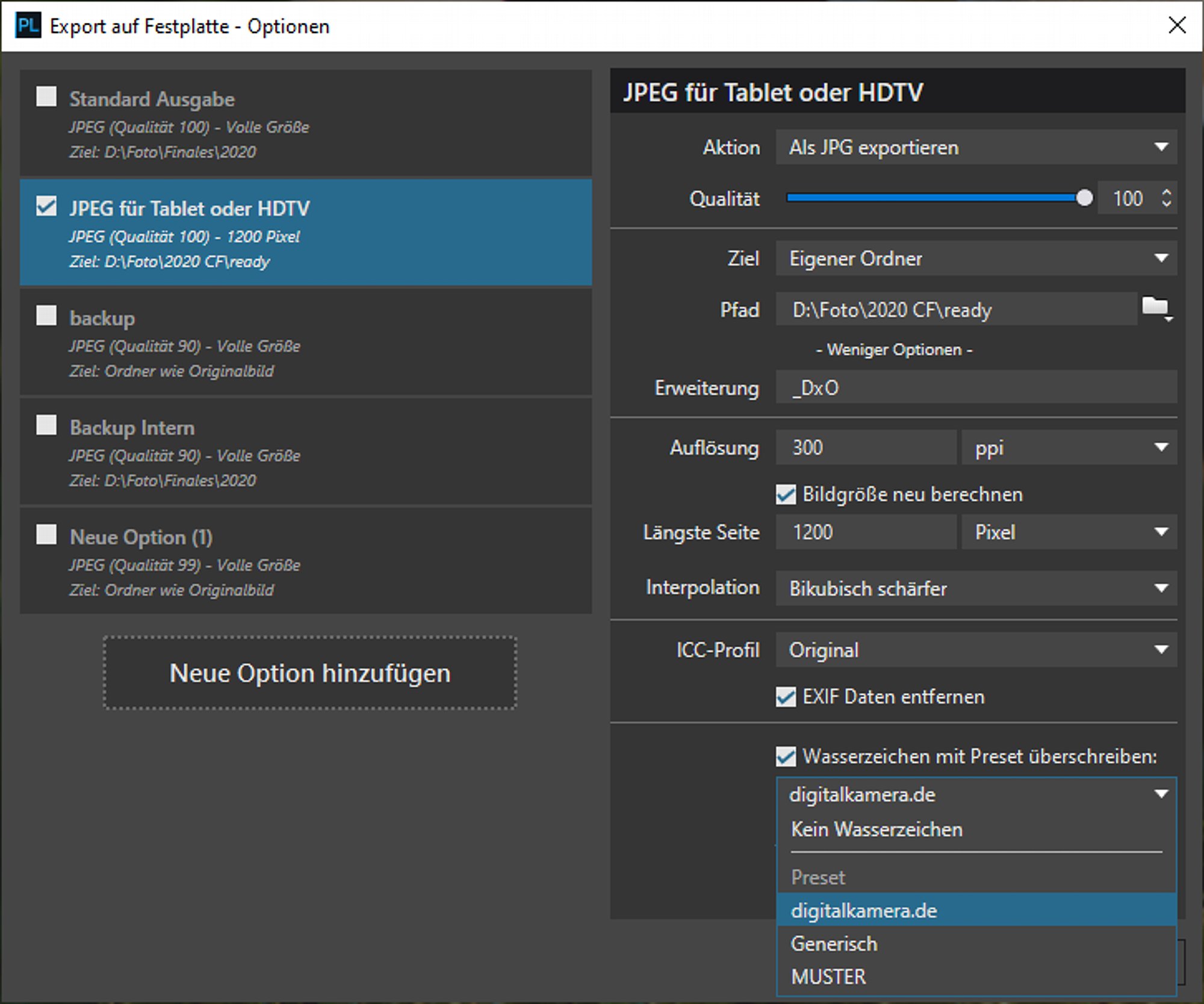This screenshot has height=1004, width=1204.
Task: Select the Backup Intern option title
Action: point(132,428)
